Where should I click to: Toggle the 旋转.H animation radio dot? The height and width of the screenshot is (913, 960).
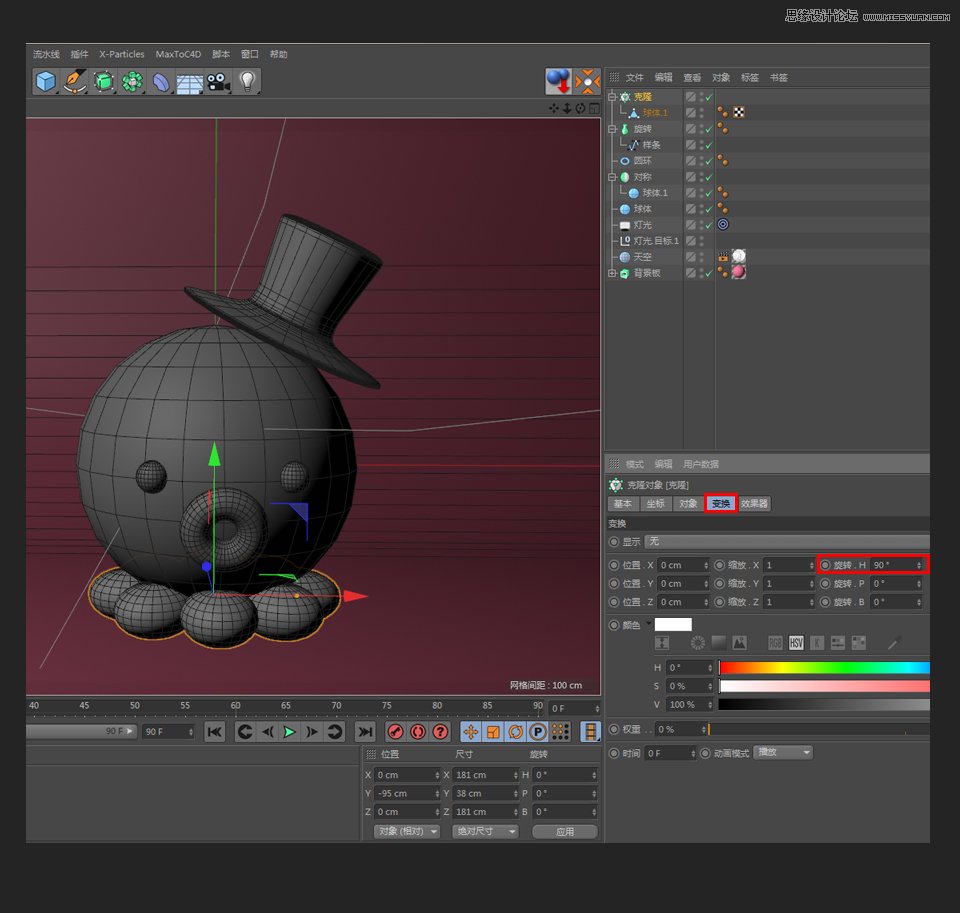(825, 565)
